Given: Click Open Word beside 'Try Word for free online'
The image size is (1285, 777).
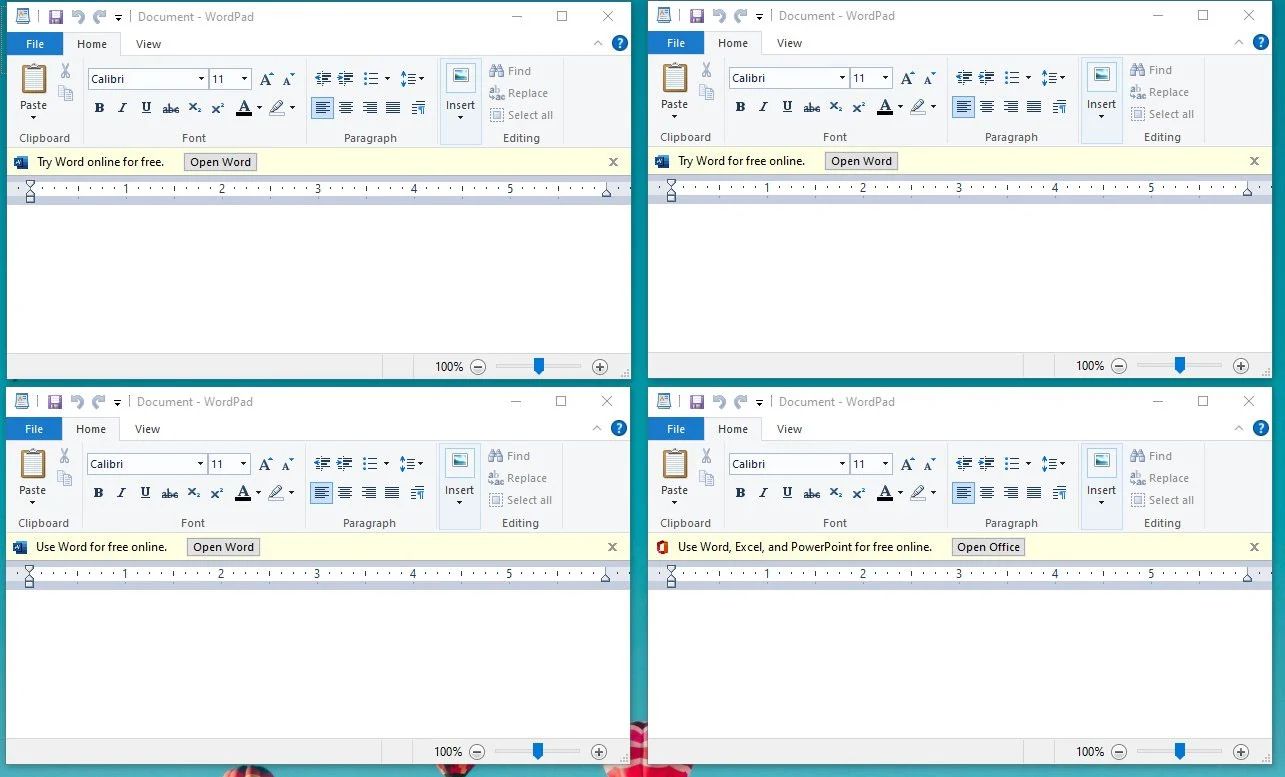Looking at the screenshot, I should tap(861, 161).
